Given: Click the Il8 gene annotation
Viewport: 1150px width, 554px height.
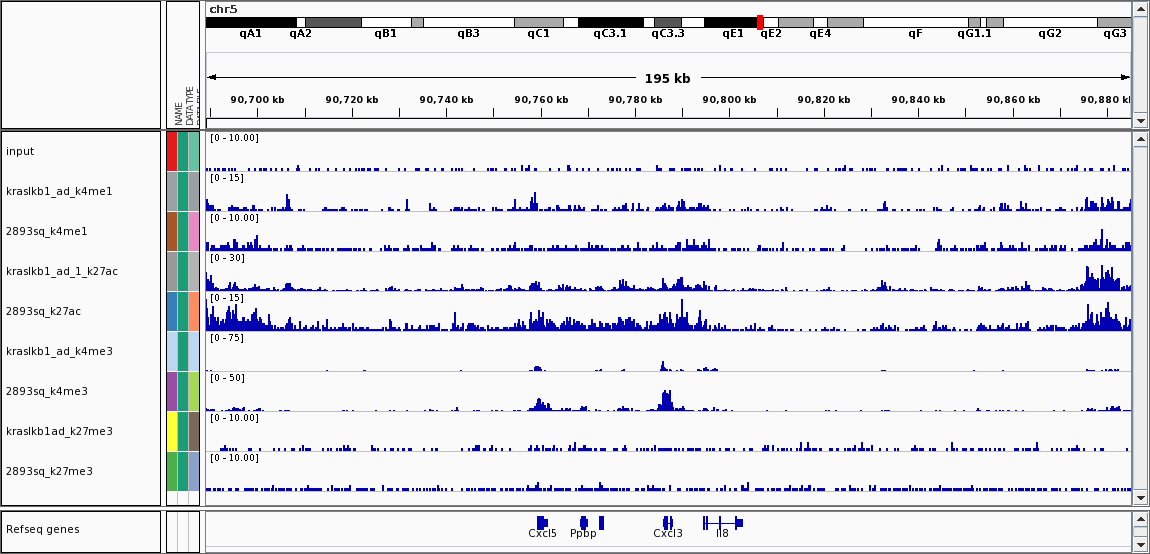Looking at the screenshot, I should pos(722,522).
